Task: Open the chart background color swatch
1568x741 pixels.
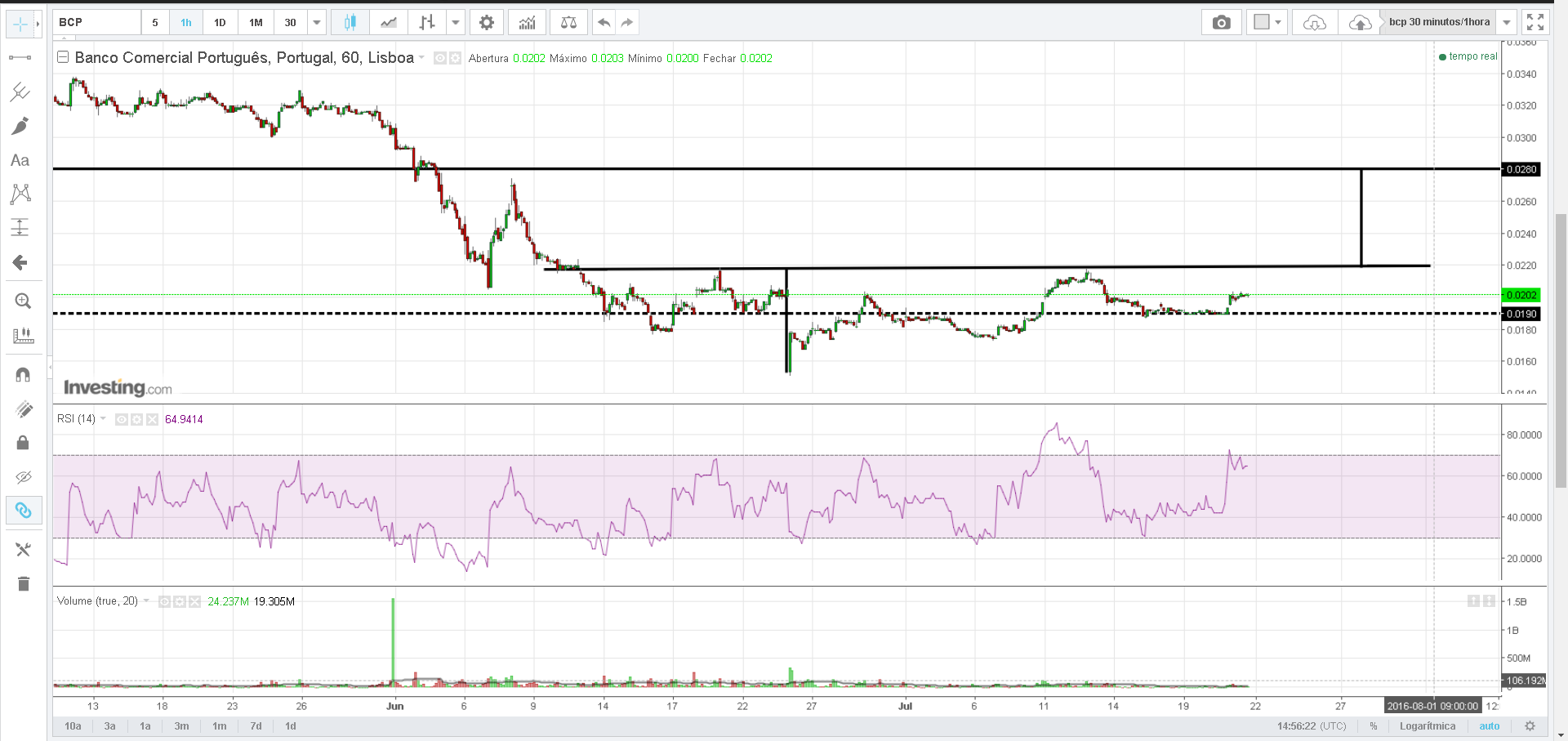Action: click(x=1262, y=22)
